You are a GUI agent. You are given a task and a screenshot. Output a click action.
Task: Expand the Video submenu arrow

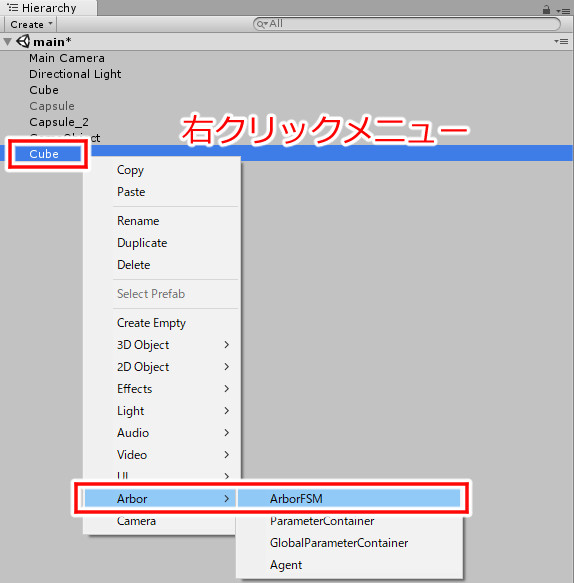tap(226, 454)
